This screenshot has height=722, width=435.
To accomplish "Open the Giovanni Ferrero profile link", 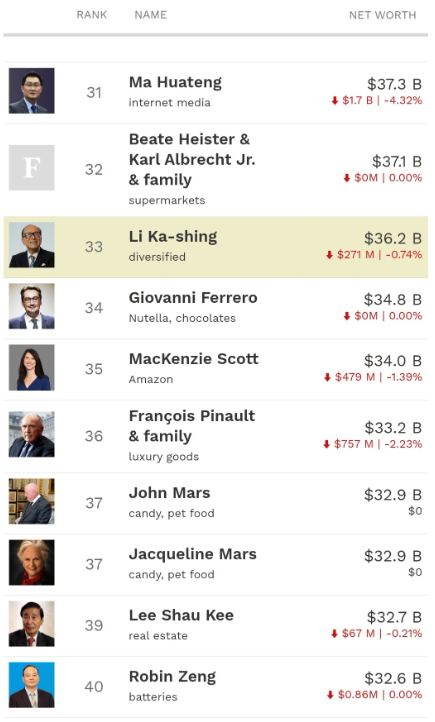I will [193, 297].
